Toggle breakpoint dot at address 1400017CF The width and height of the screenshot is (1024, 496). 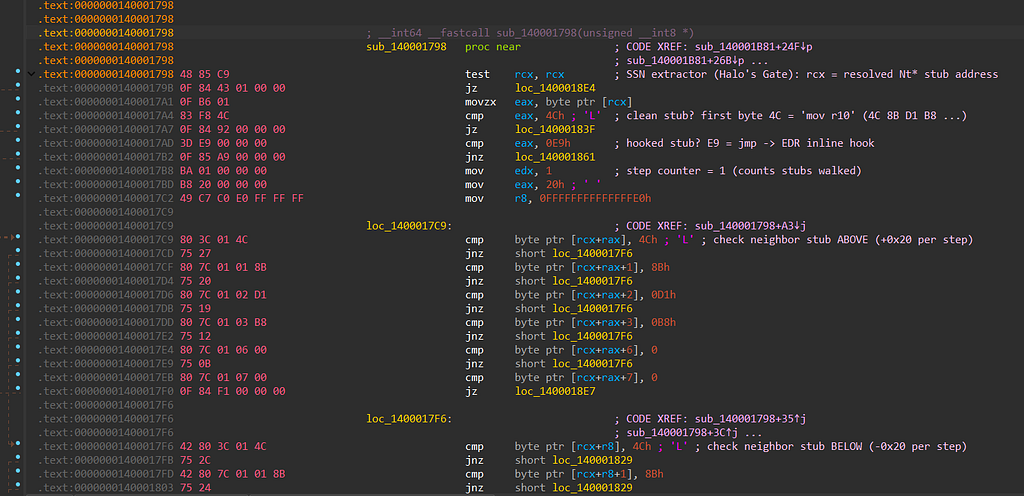(18, 264)
